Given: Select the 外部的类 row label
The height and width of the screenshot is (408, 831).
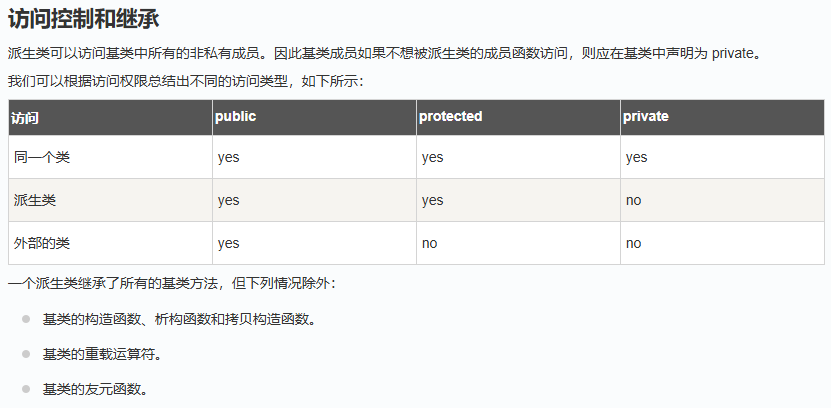Looking at the screenshot, I should [42, 243].
